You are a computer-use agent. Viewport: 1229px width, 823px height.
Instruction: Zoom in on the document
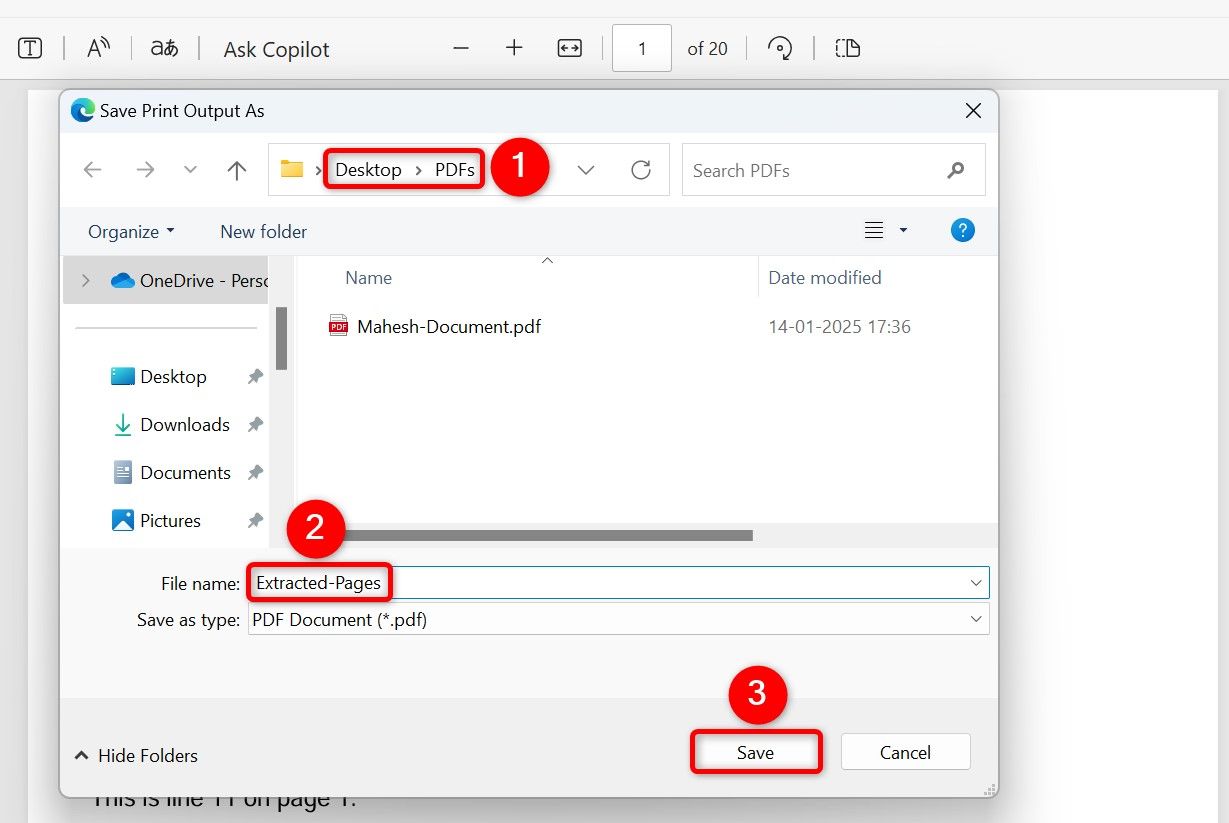click(x=513, y=47)
